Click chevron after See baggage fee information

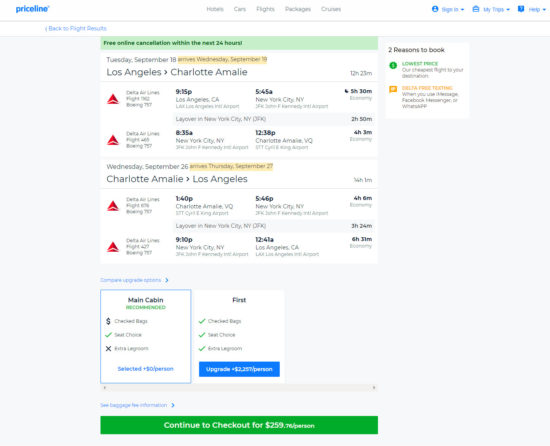[x=173, y=405]
